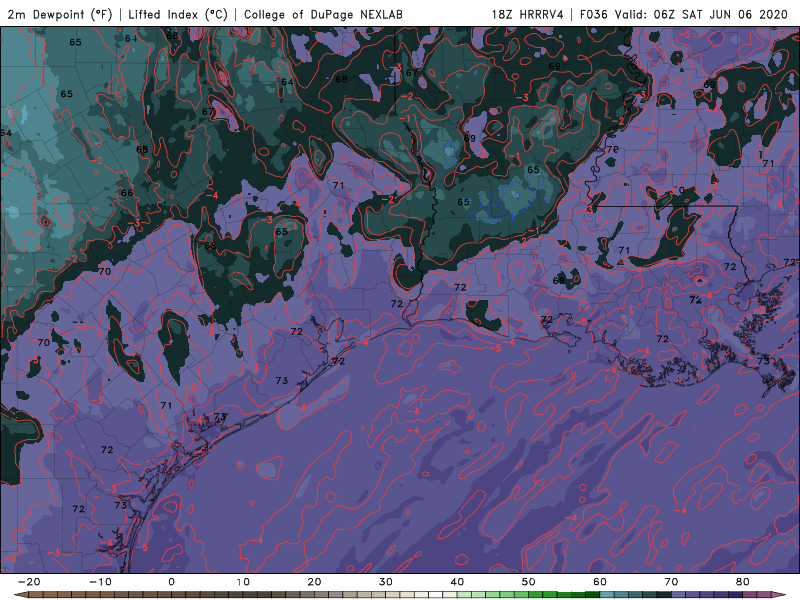
Task: Click the '40' colorbar tick label
Action: pyautogui.click(x=457, y=582)
